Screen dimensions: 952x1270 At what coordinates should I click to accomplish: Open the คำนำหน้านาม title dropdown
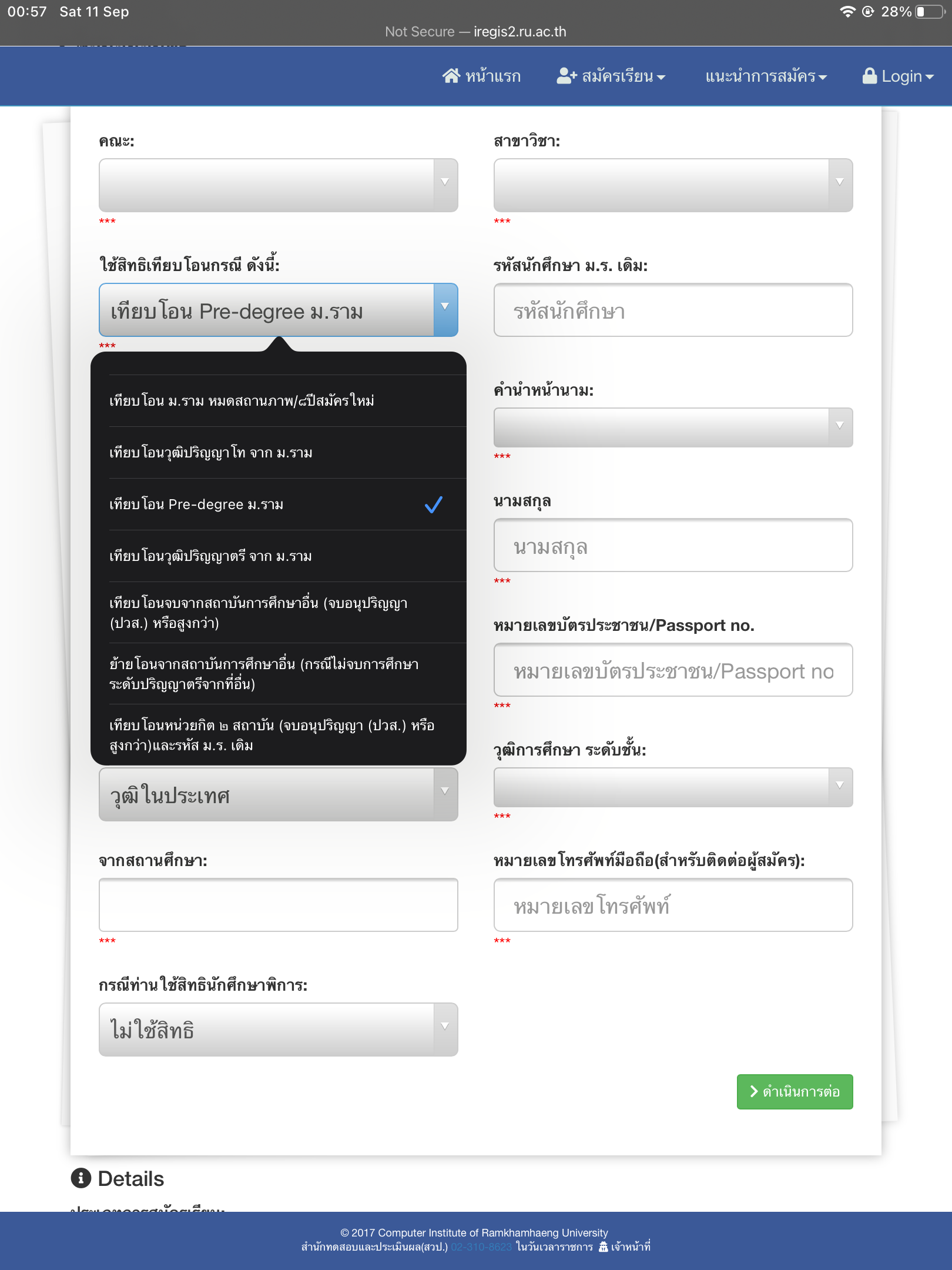[673, 427]
